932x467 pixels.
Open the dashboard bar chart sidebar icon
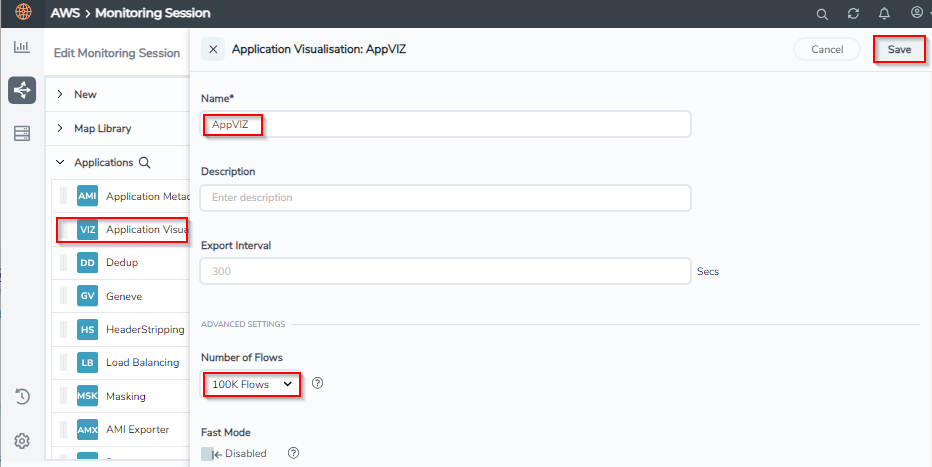[x=22, y=46]
